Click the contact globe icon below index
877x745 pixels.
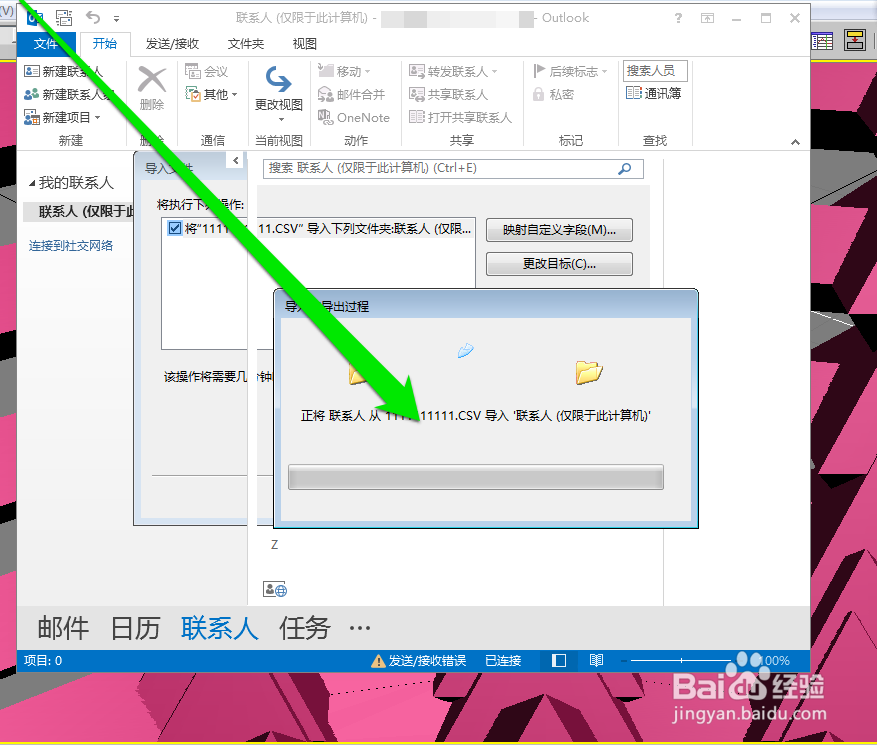tap(275, 590)
